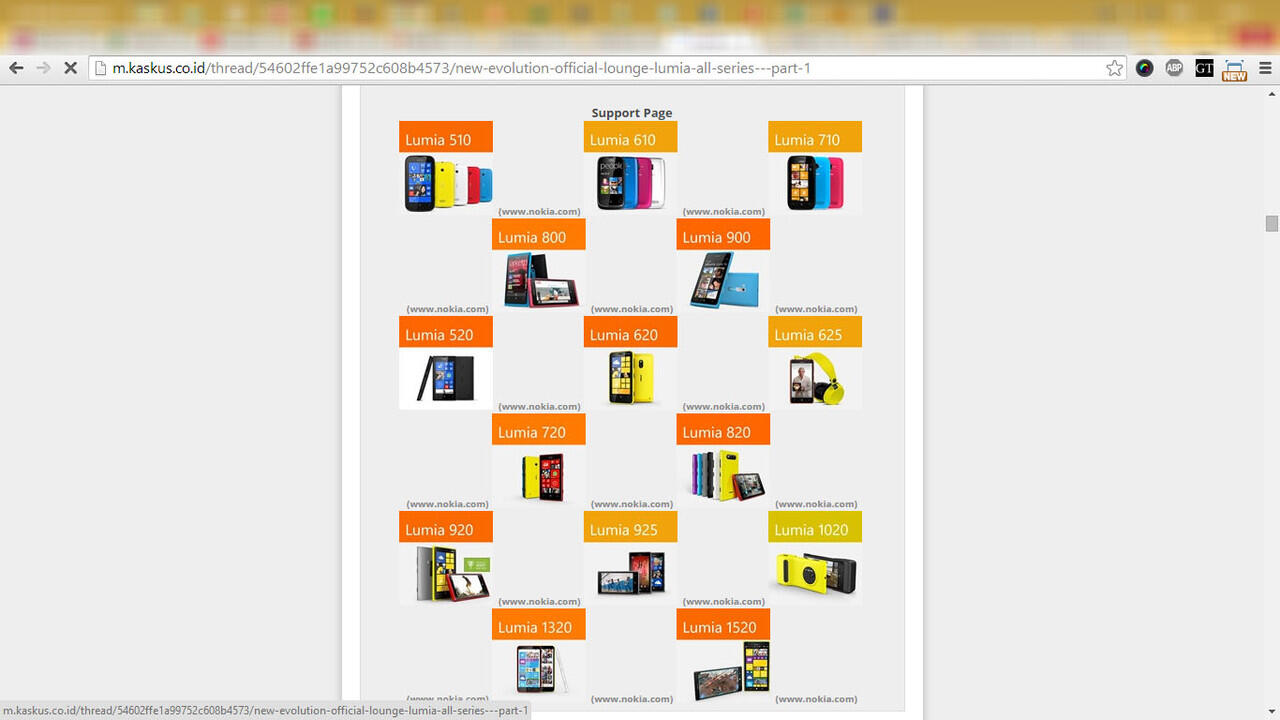Open the ABP Adblock Plus extension
The height and width of the screenshot is (720, 1280).
1174,68
